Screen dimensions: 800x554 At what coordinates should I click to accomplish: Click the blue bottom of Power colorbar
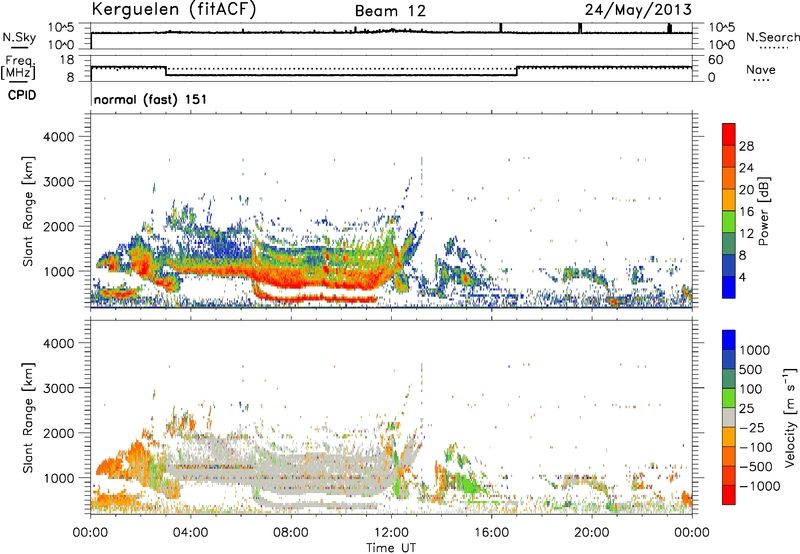729,287
